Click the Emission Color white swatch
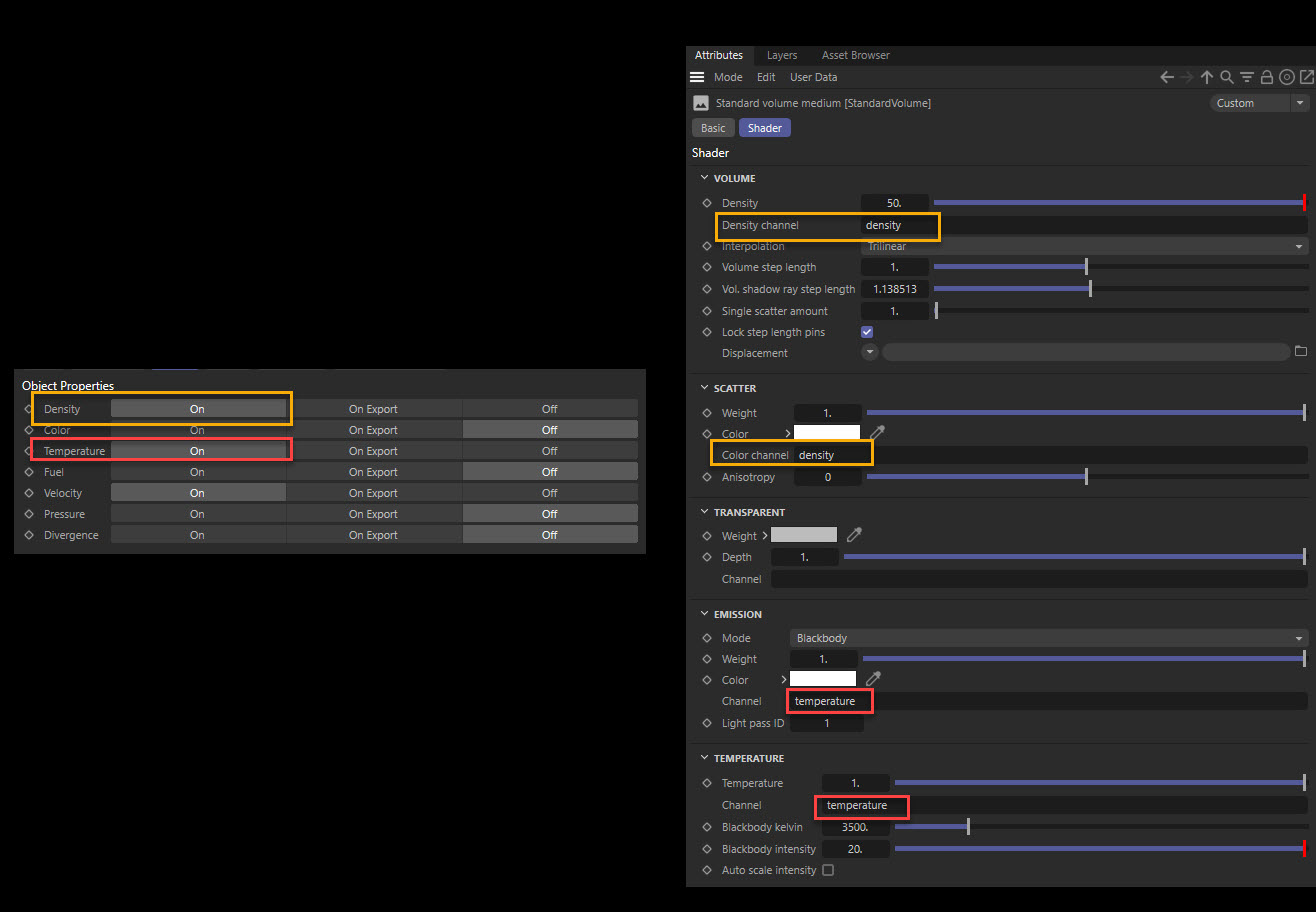 [x=823, y=679]
